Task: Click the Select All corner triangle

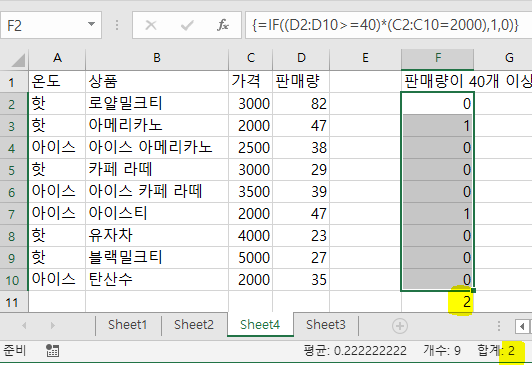Action: 18,60
